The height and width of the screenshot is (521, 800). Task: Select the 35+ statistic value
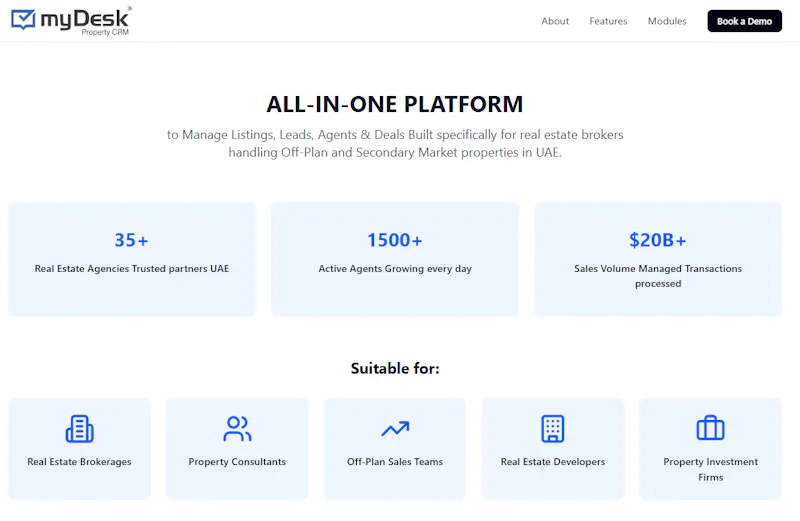132,240
